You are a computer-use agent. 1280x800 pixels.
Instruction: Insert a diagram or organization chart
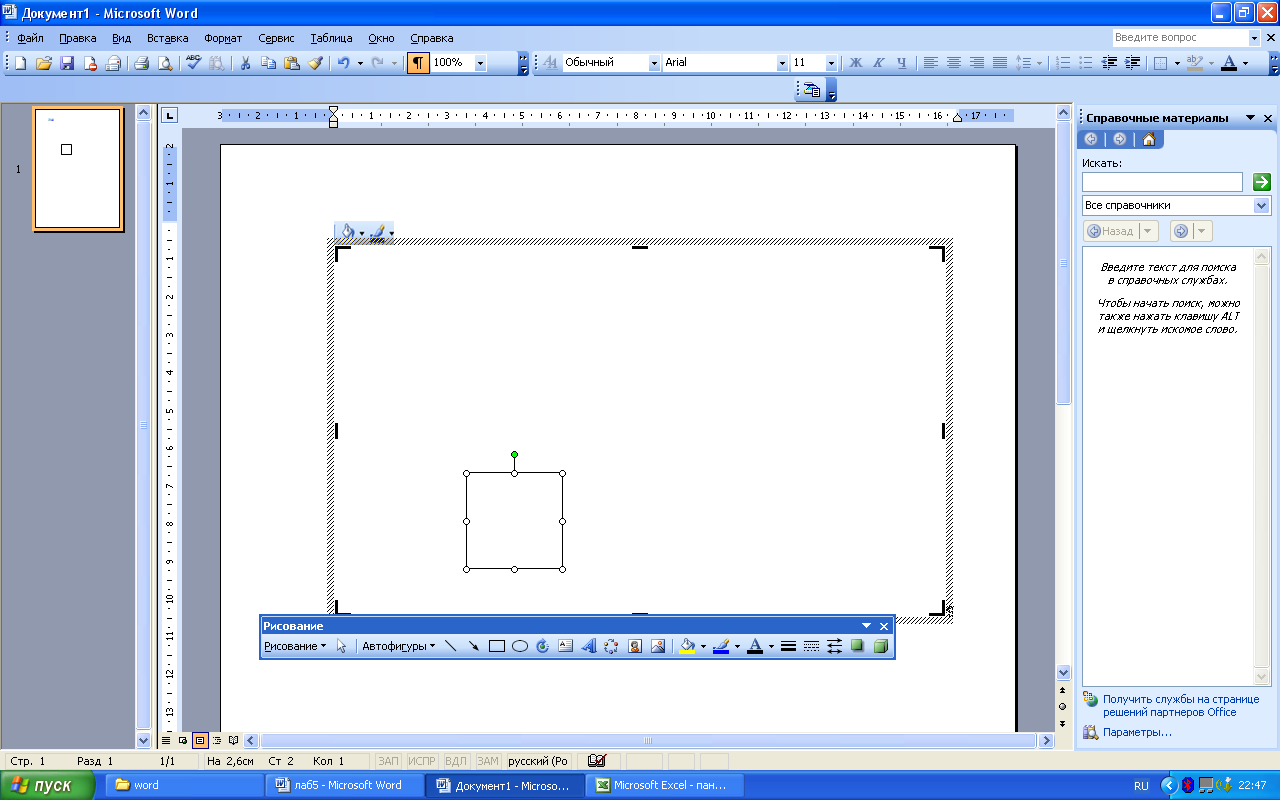pos(612,646)
